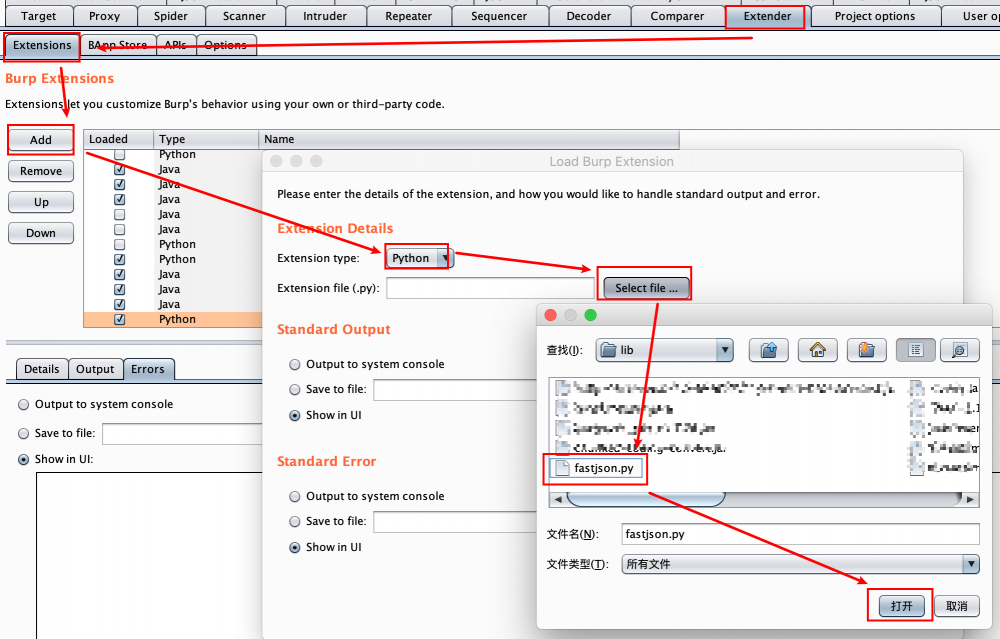Go up one folder level in file chooser
This screenshot has height=639, width=1000.
(x=768, y=350)
